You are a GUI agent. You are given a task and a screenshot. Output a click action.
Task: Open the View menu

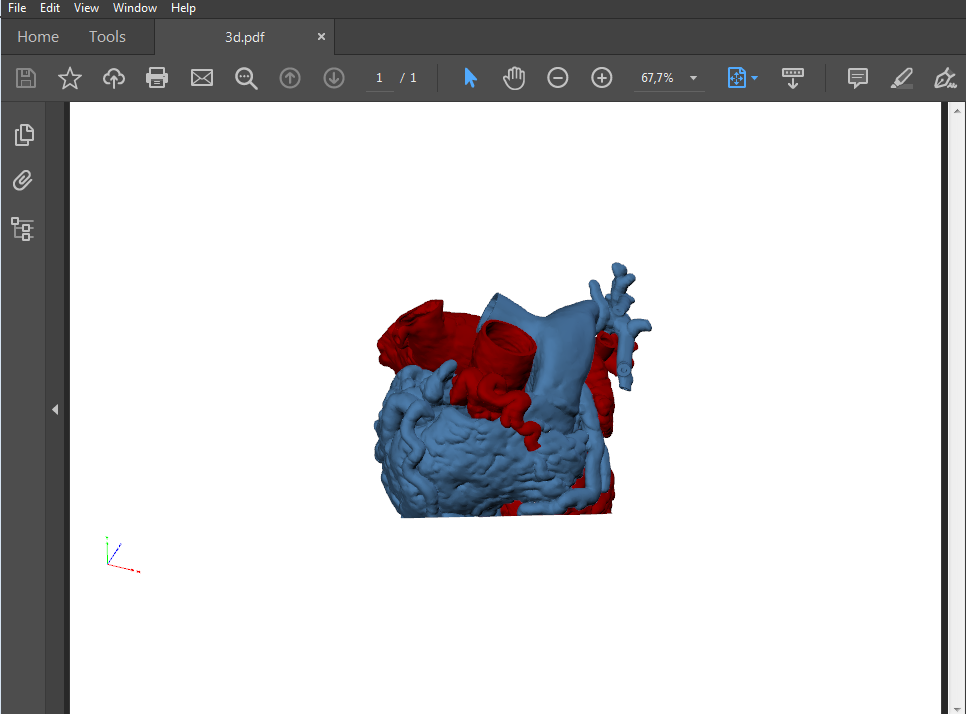click(86, 8)
